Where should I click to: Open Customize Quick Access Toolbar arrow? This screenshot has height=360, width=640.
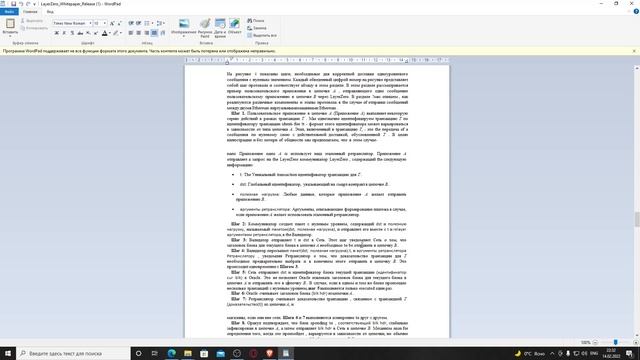tap(35, 4)
